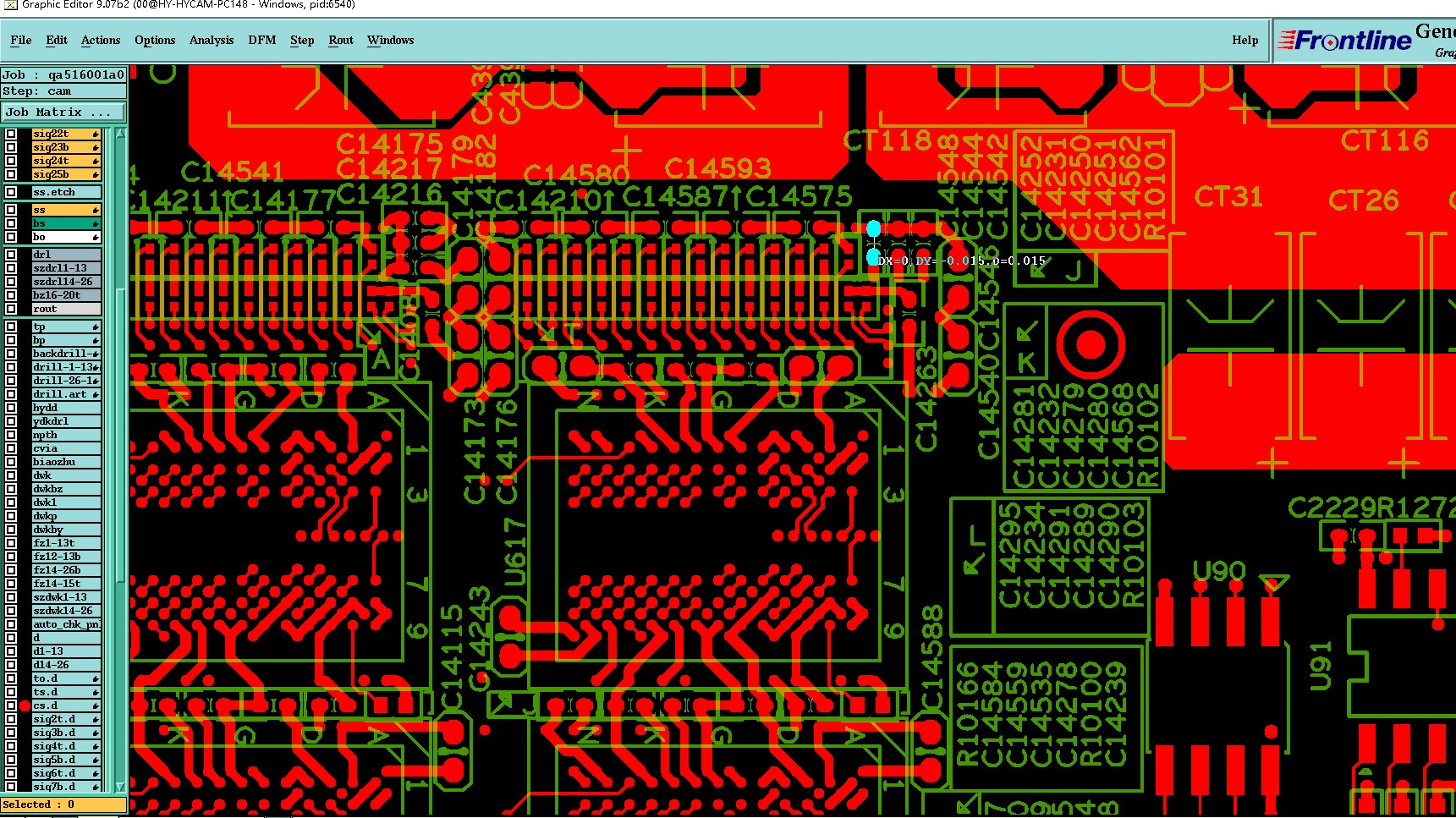1456x818 pixels.
Task: Click the small marker icon on sig22t row
Action: click(x=96, y=135)
